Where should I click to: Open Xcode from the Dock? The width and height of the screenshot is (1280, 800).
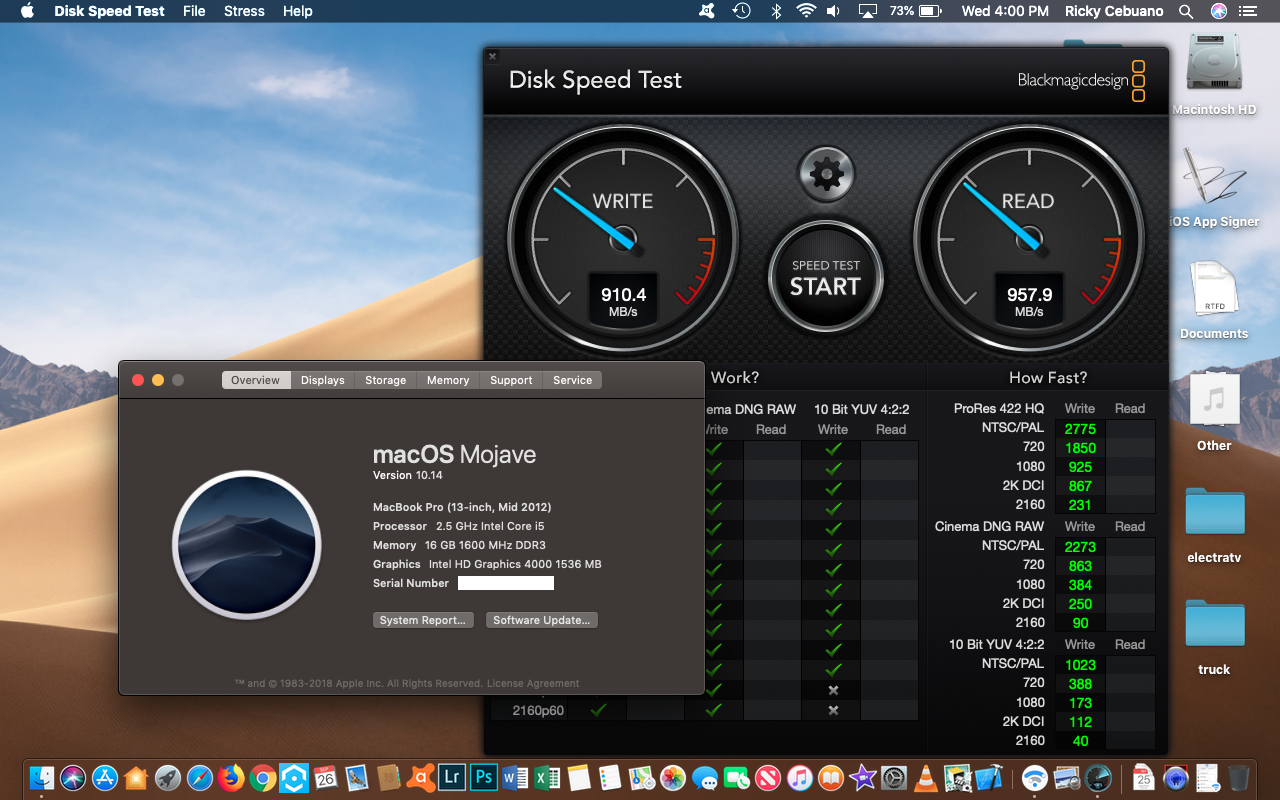[x=989, y=777]
